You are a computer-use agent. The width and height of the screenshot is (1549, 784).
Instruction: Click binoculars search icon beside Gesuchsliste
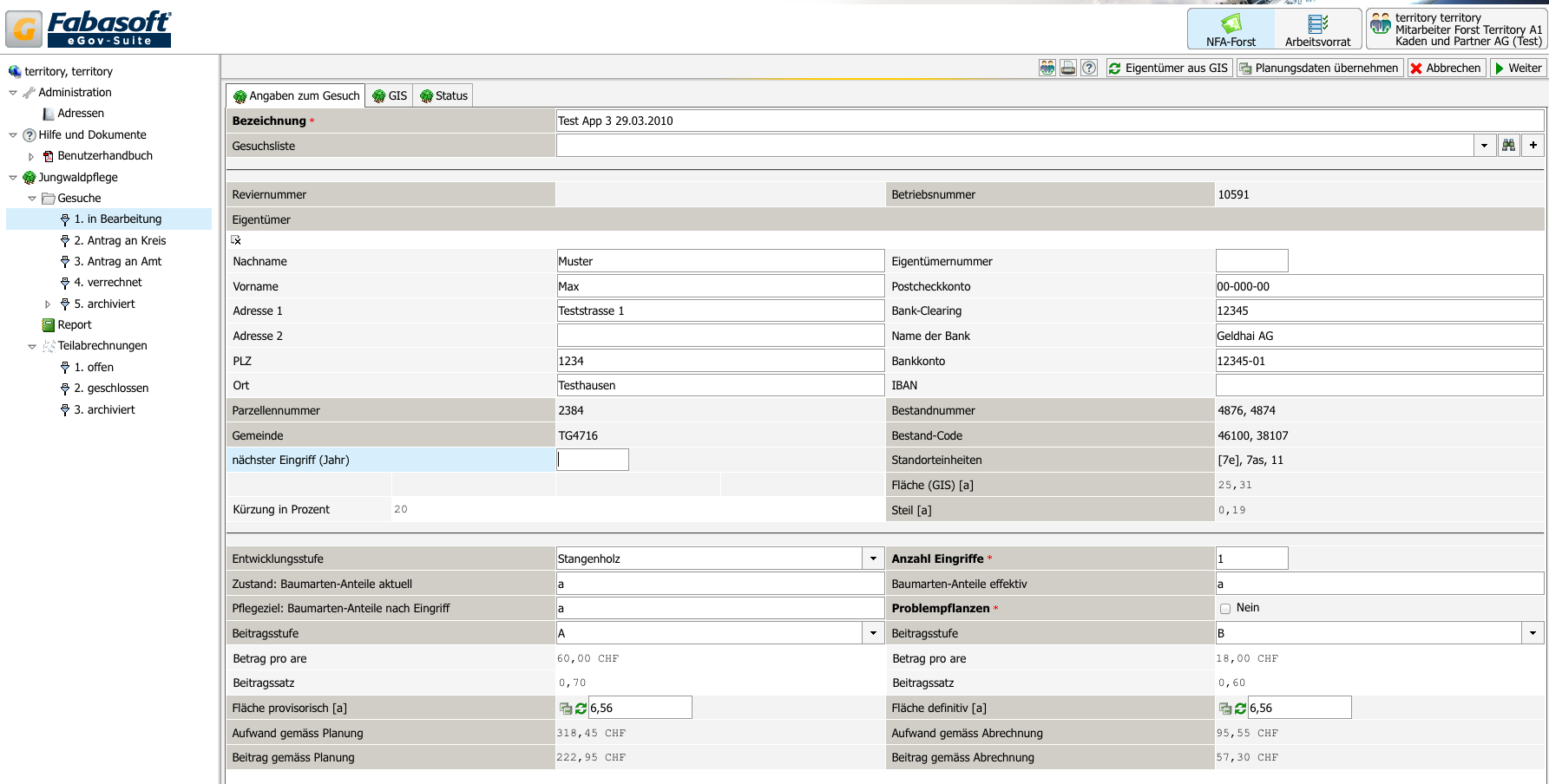[1509, 146]
